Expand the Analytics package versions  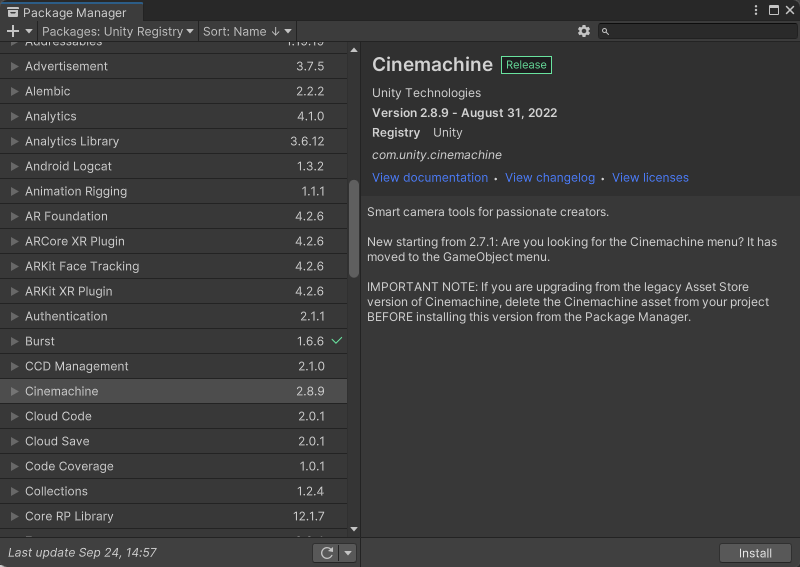pyautogui.click(x=14, y=116)
